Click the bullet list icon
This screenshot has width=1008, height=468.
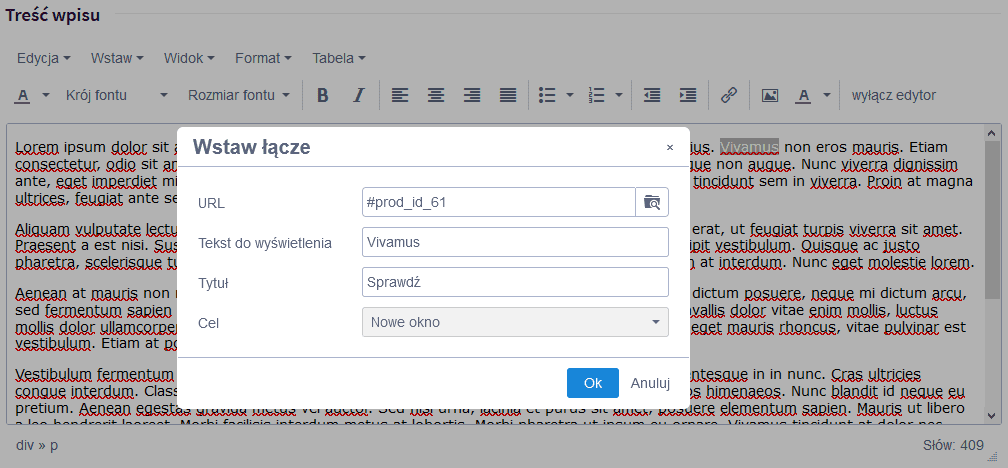coord(547,95)
